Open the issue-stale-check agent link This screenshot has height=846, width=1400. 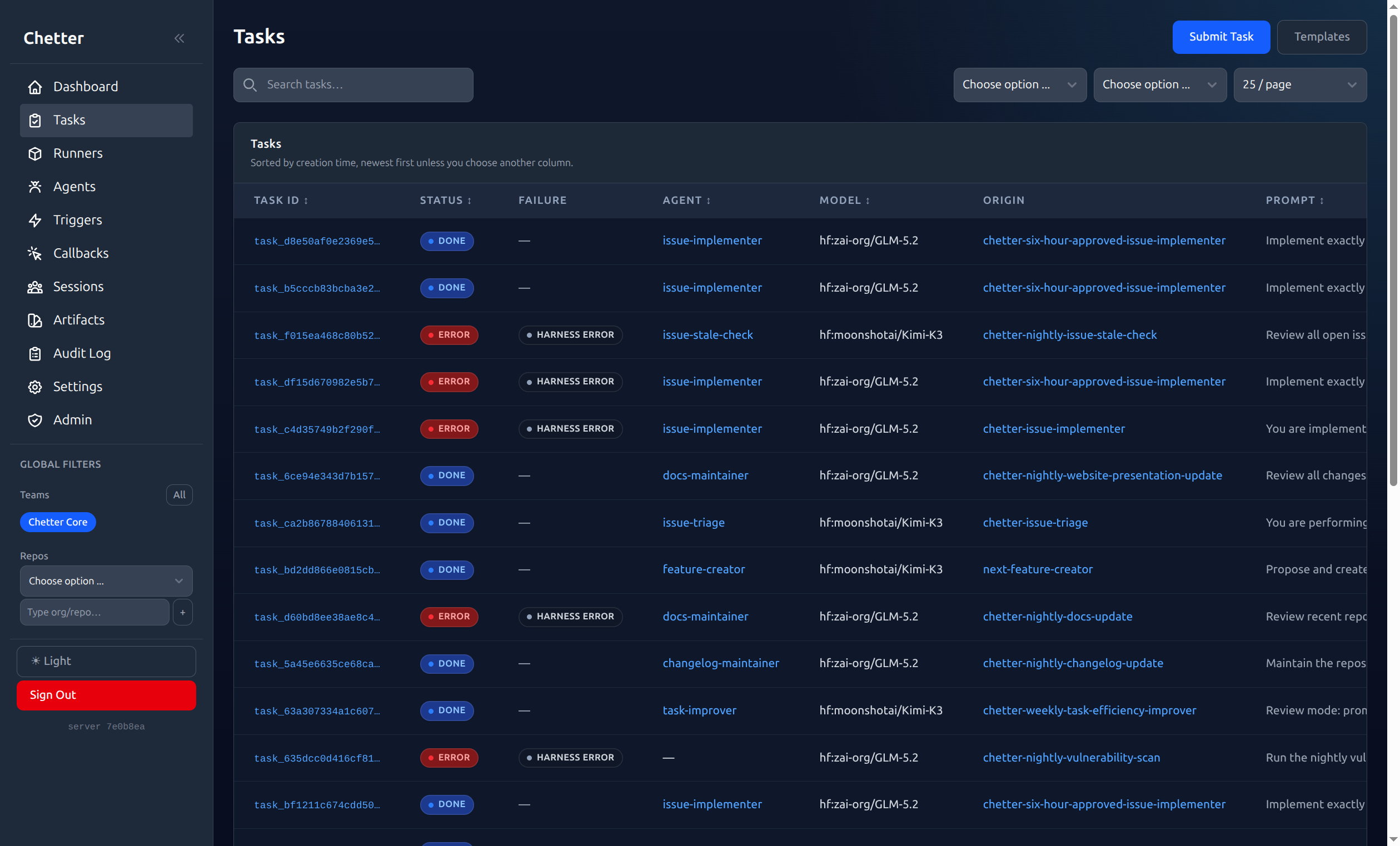point(708,335)
